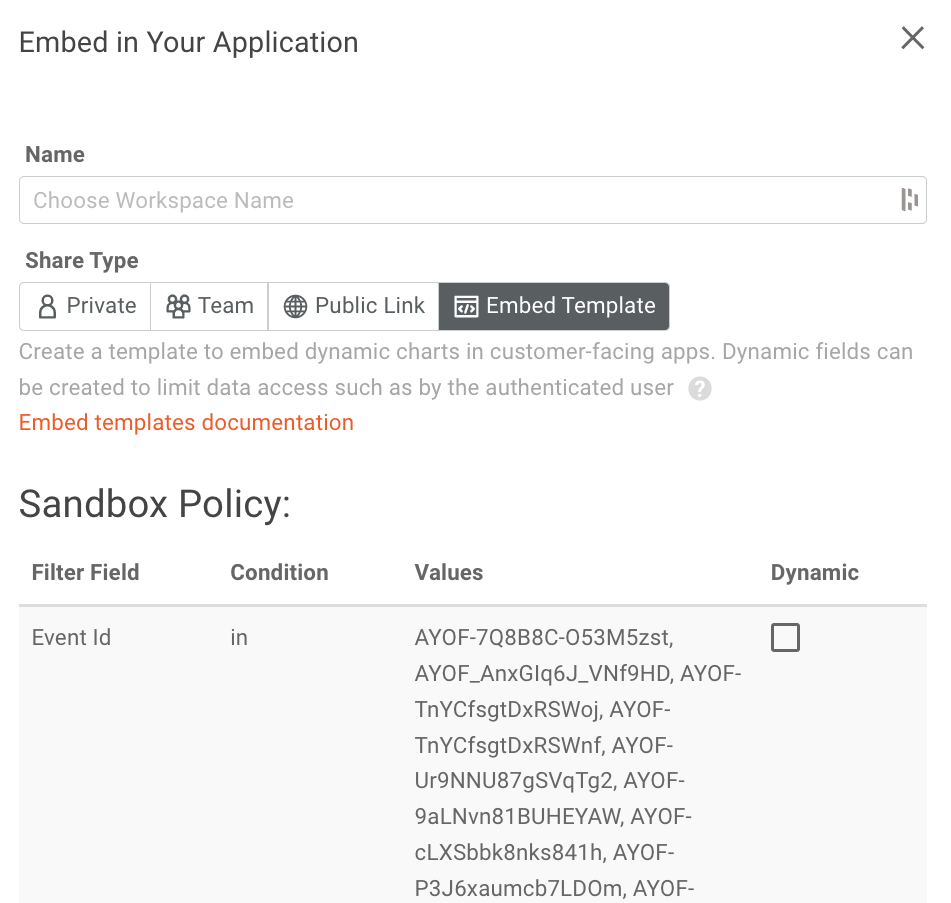Click the workspace picker icon in Name field
The image size is (951, 903).
908,200
